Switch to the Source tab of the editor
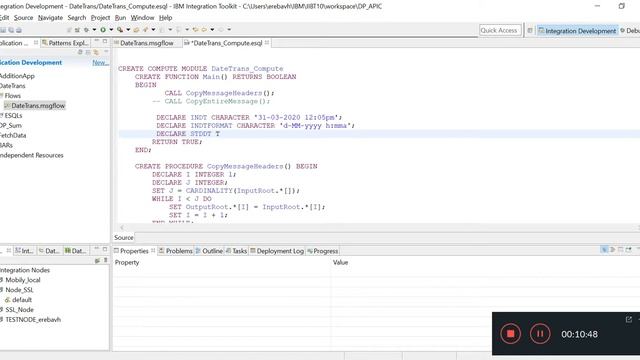The height and width of the screenshot is (360, 640). [x=124, y=238]
